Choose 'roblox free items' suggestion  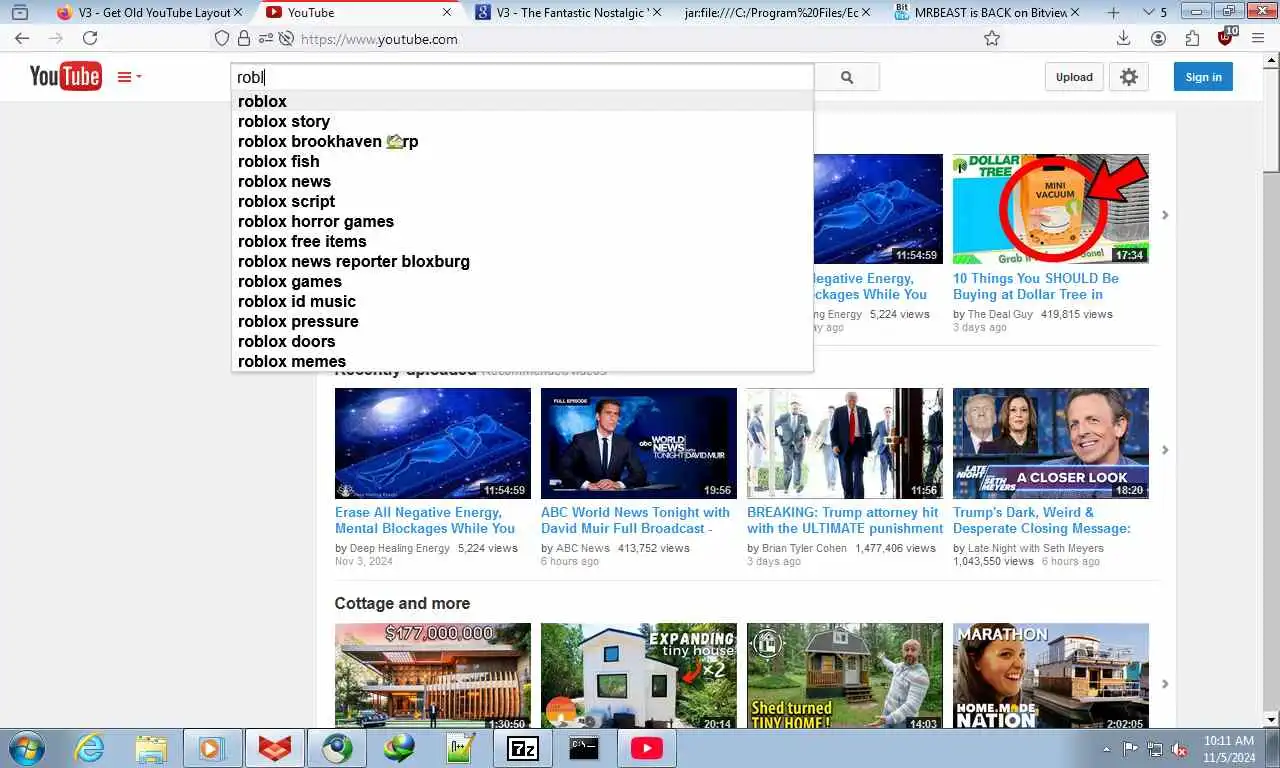tap(522, 241)
